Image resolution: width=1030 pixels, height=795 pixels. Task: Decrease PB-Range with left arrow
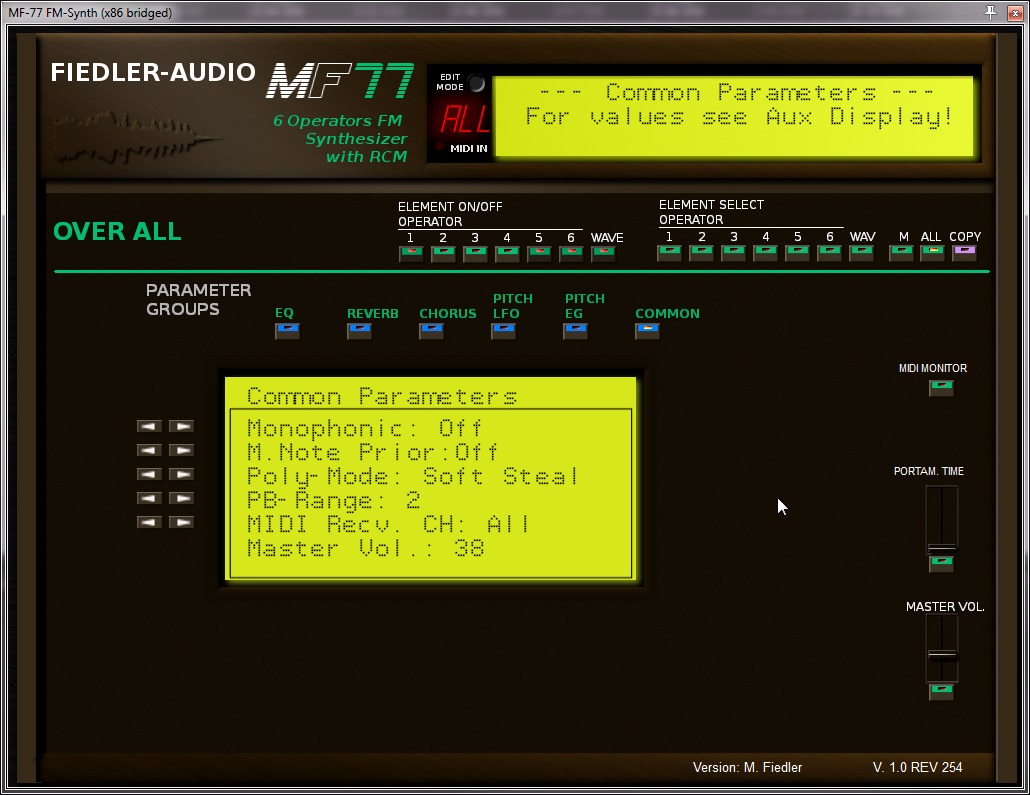click(x=149, y=498)
